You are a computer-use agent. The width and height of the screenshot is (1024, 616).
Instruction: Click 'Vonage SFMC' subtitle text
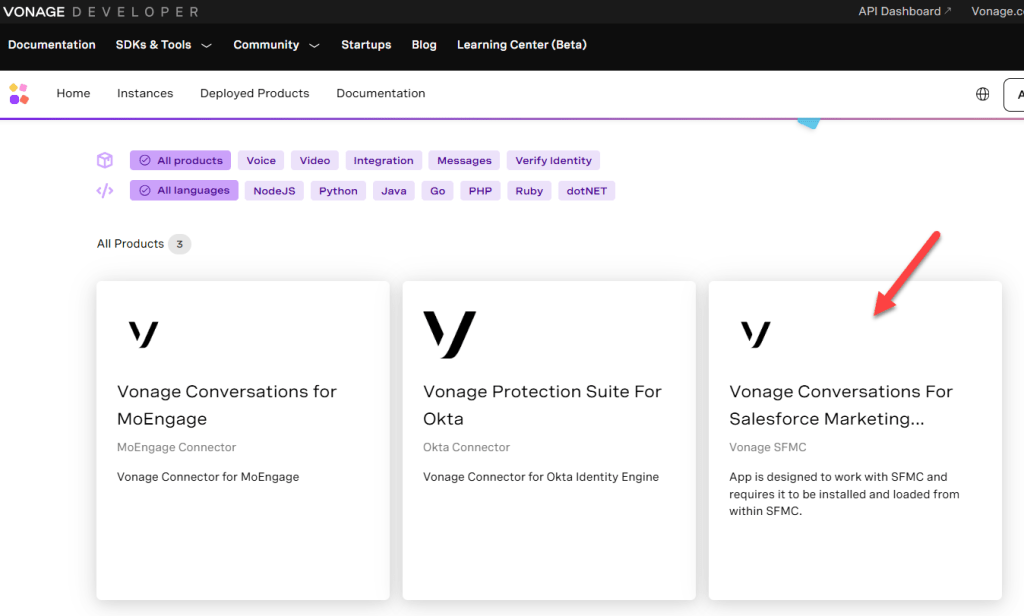(x=768, y=447)
